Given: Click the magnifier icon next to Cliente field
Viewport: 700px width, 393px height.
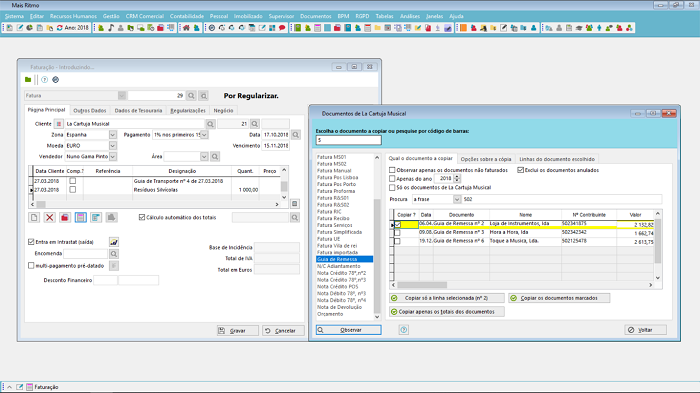Looking at the screenshot, I should point(210,124).
